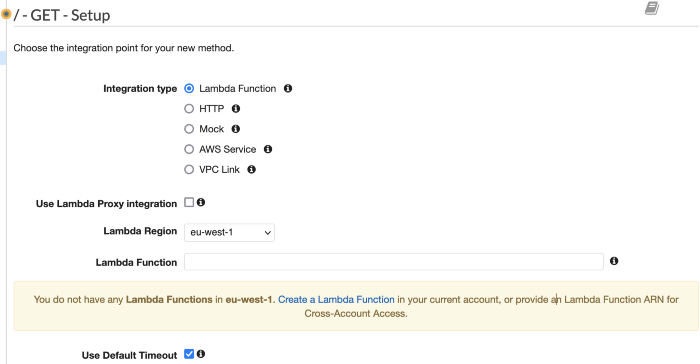Image resolution: width=700 pixels, height=364 pixels.
Task: Open the documentation book icon
Action: pyautogui.click(x=652, y=8)
